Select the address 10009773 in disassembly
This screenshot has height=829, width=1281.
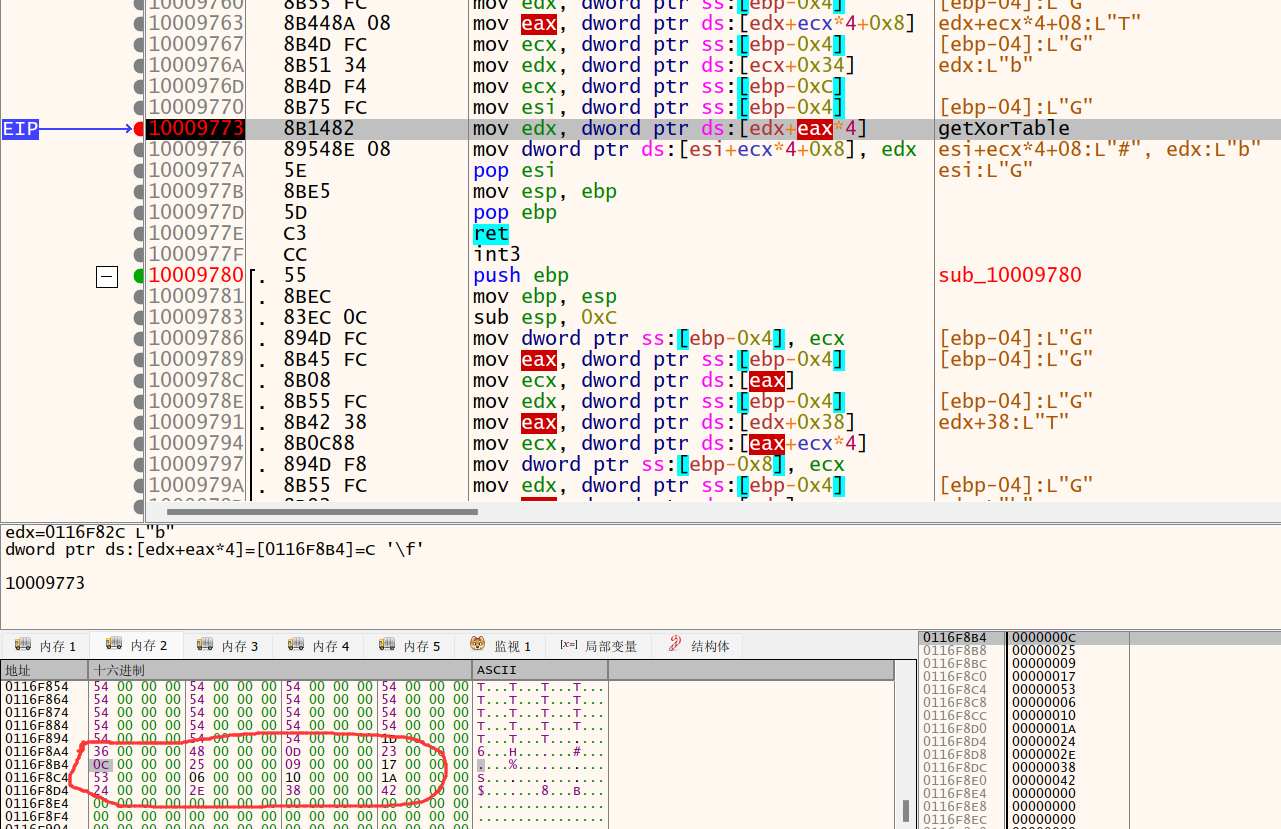point(196,129)
